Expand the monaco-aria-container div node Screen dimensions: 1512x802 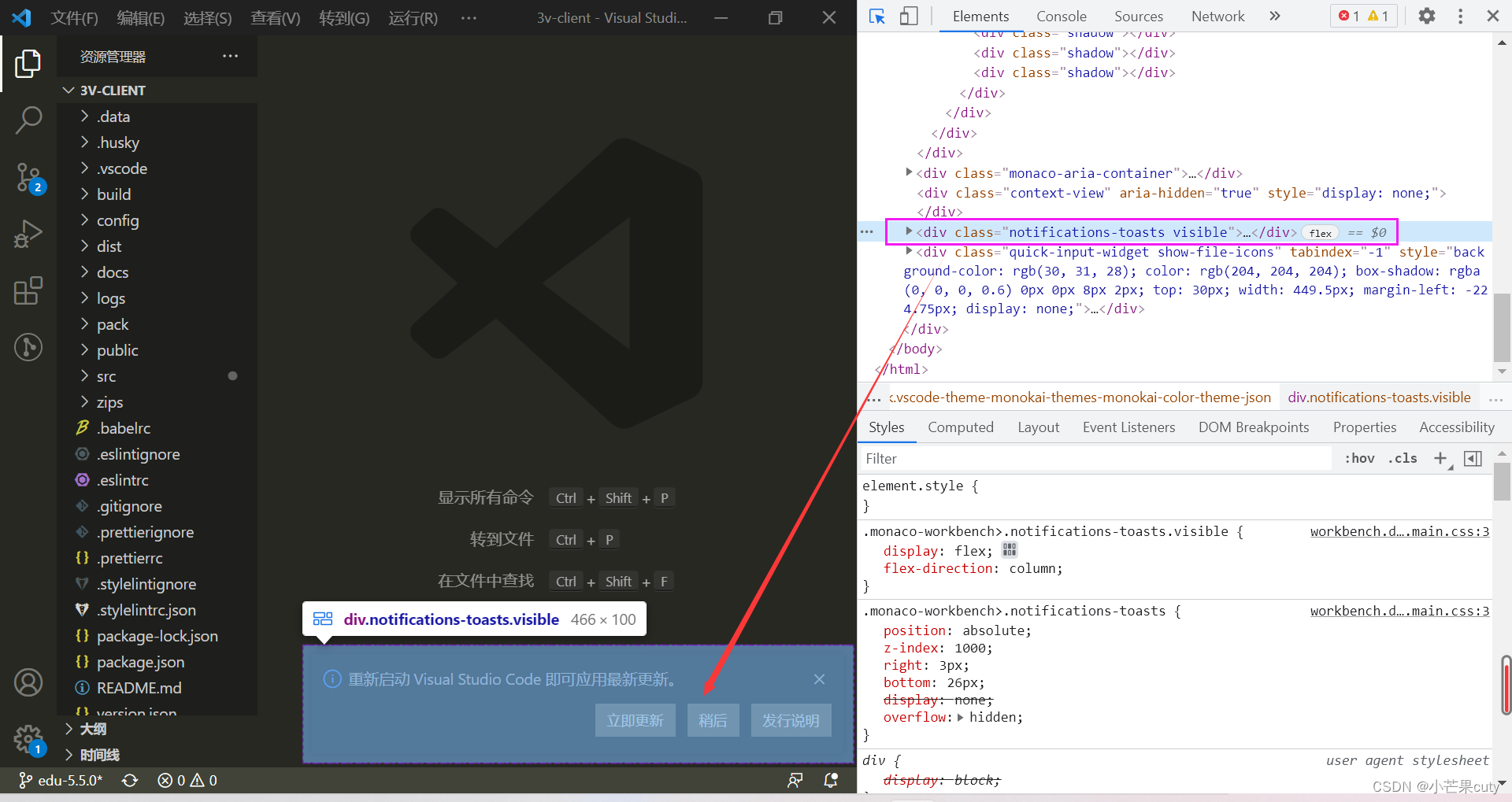point(909,172)
